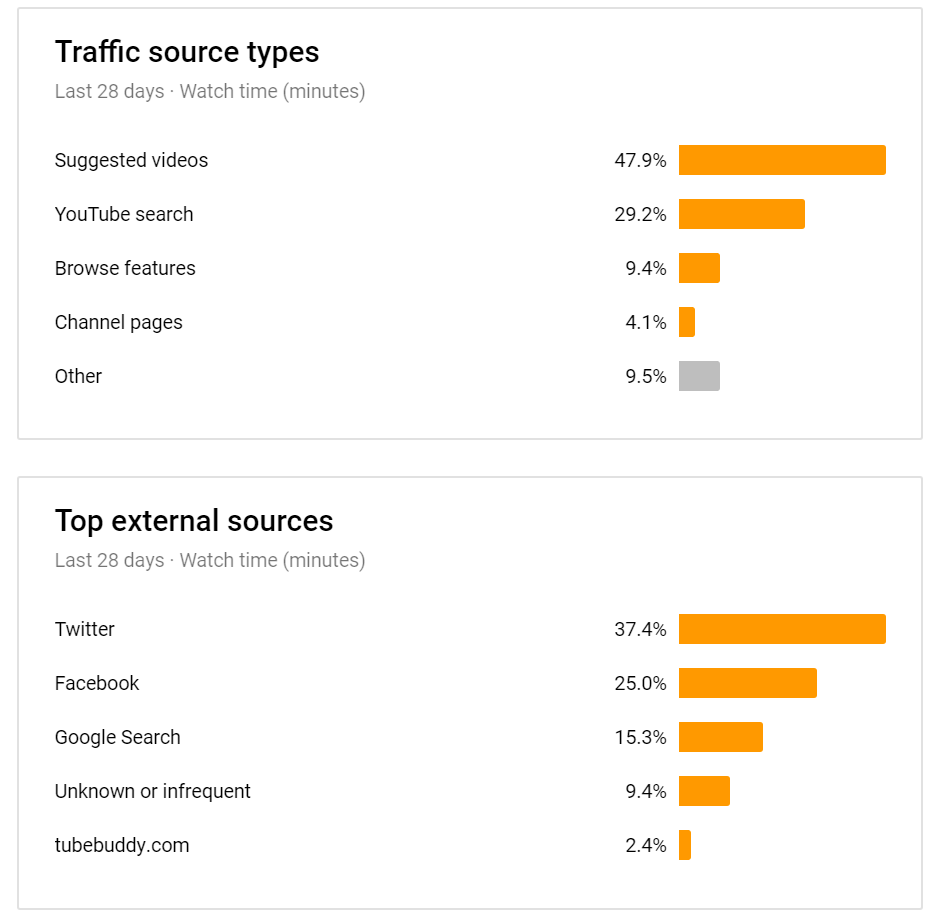Screen dimensions: 946x923
Task: Click the Channel pages label
Action: (119, 322)
